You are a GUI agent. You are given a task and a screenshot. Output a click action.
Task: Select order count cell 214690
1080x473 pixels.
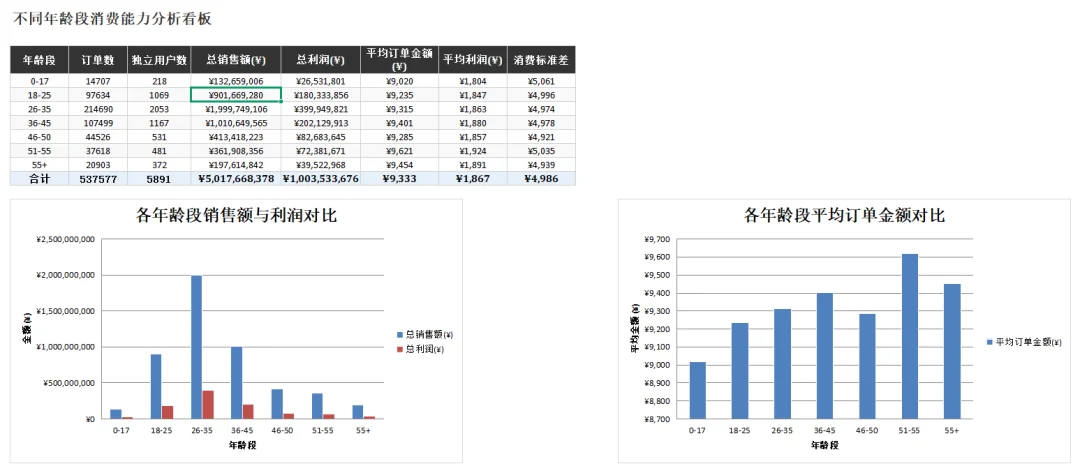98,109
